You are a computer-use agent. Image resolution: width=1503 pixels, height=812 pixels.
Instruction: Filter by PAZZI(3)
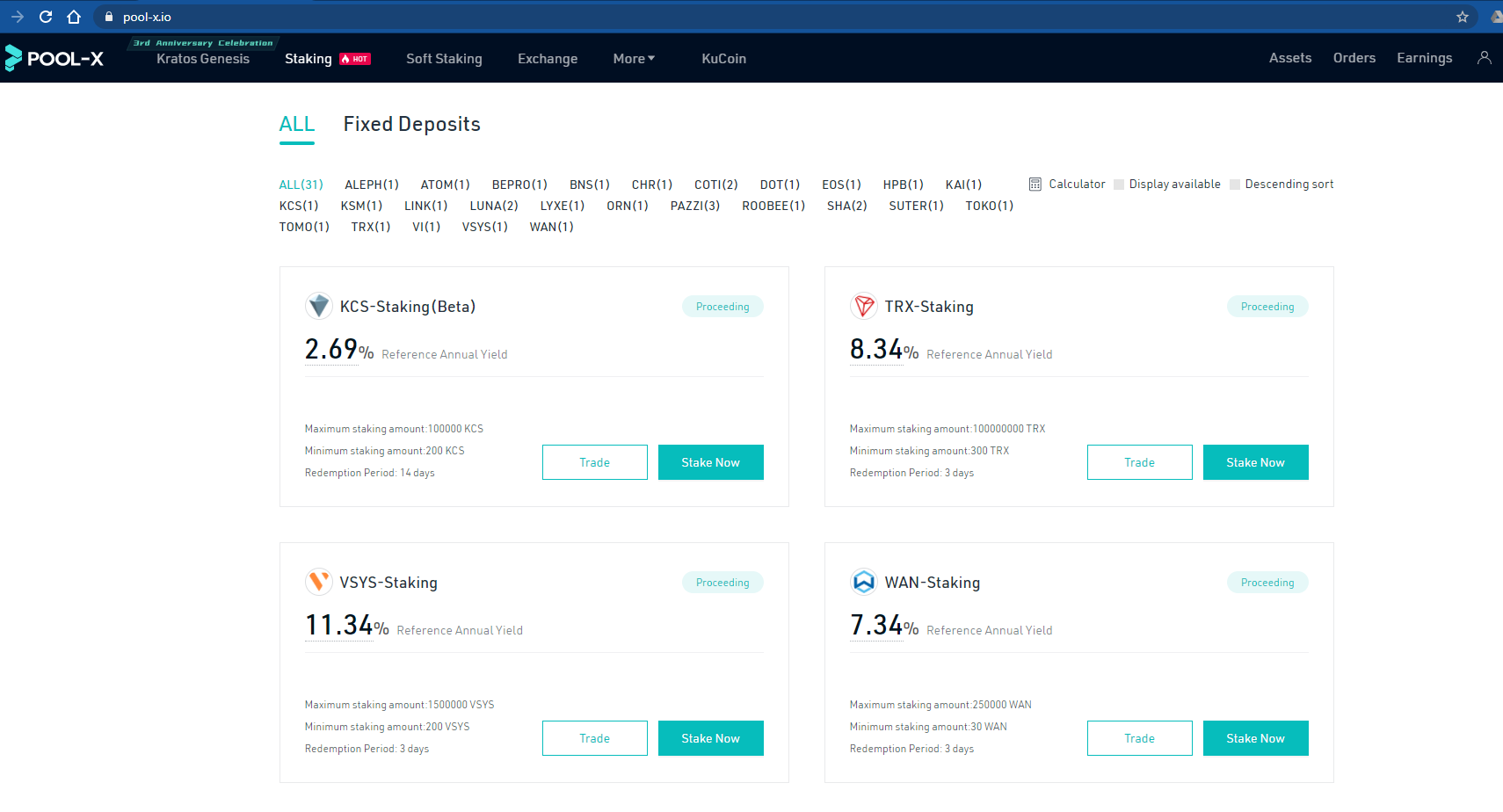[x=695, y=206]
